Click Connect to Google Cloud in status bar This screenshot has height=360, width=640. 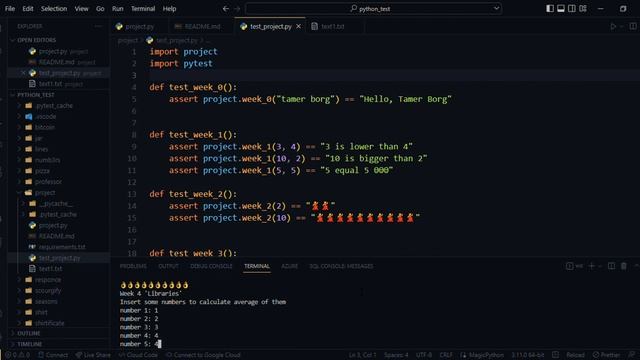(x=204, y=355)
